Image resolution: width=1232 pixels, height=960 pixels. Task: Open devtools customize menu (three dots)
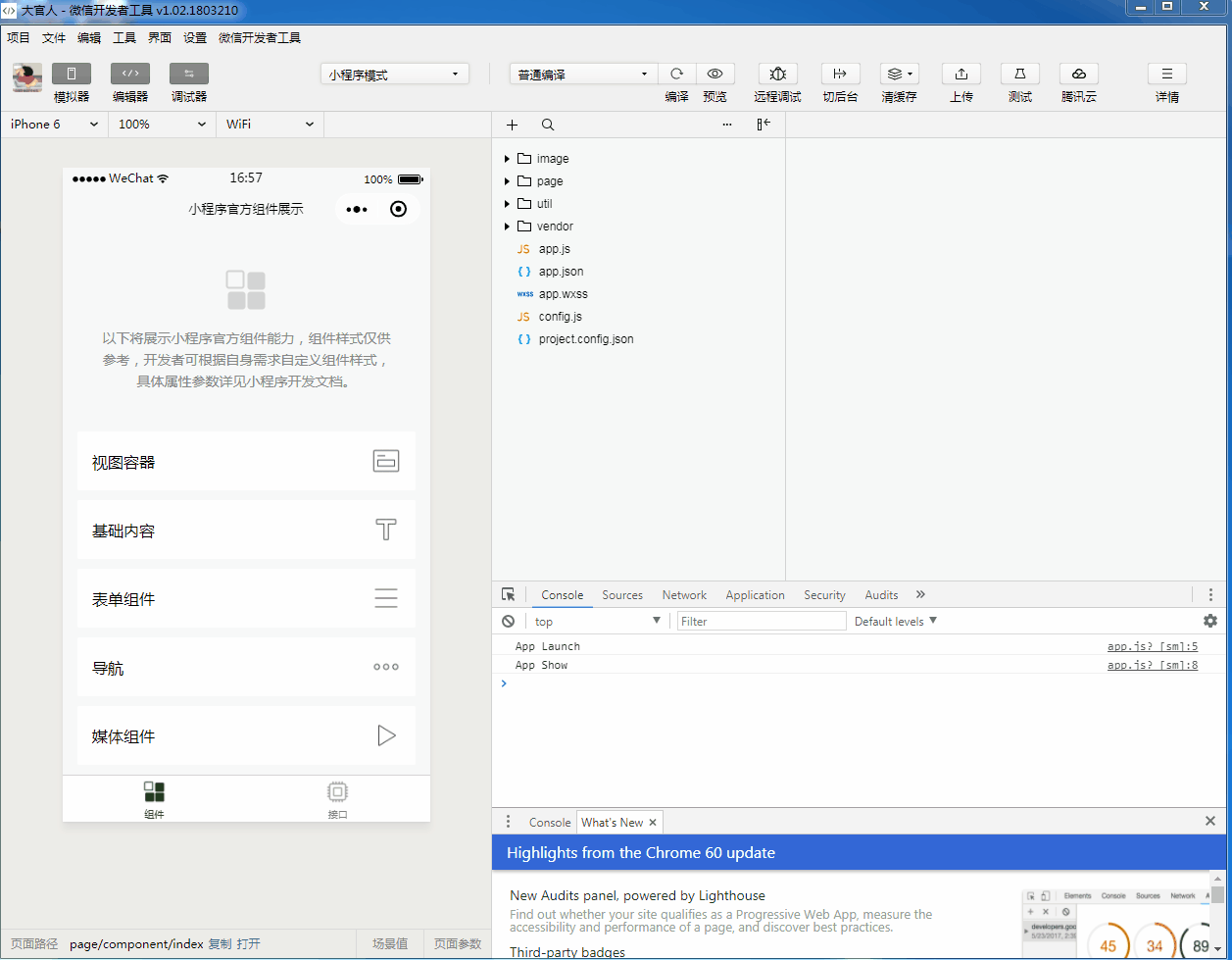[1210, 594]
